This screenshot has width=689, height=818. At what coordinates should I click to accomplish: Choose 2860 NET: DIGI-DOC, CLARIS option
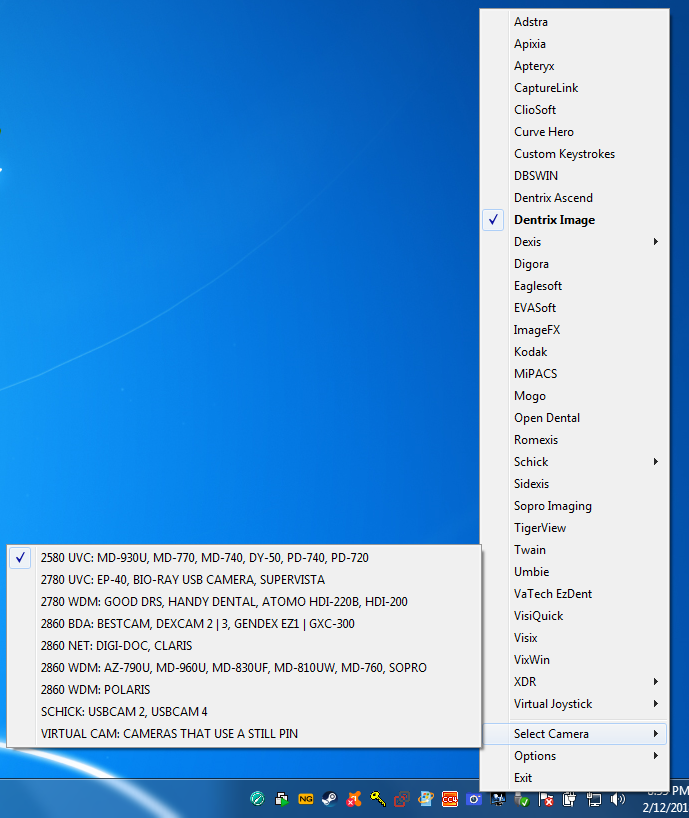point(244,645)
